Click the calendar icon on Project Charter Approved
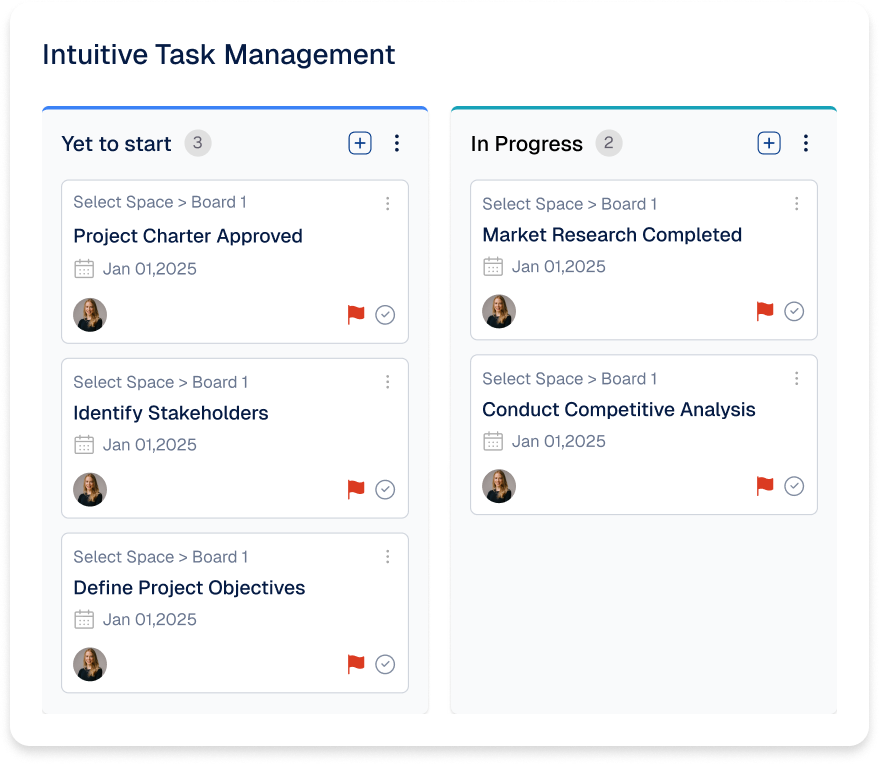 click(x=87, y=268)
